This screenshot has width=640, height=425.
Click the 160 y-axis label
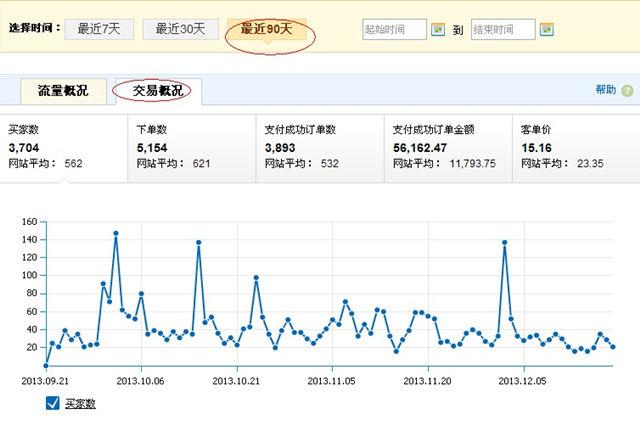(x=29, y=222)
